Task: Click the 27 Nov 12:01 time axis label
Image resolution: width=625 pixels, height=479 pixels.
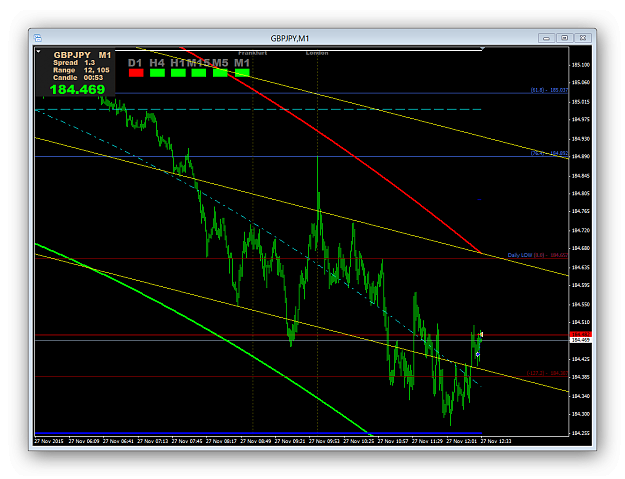Action: click(461, 441)
